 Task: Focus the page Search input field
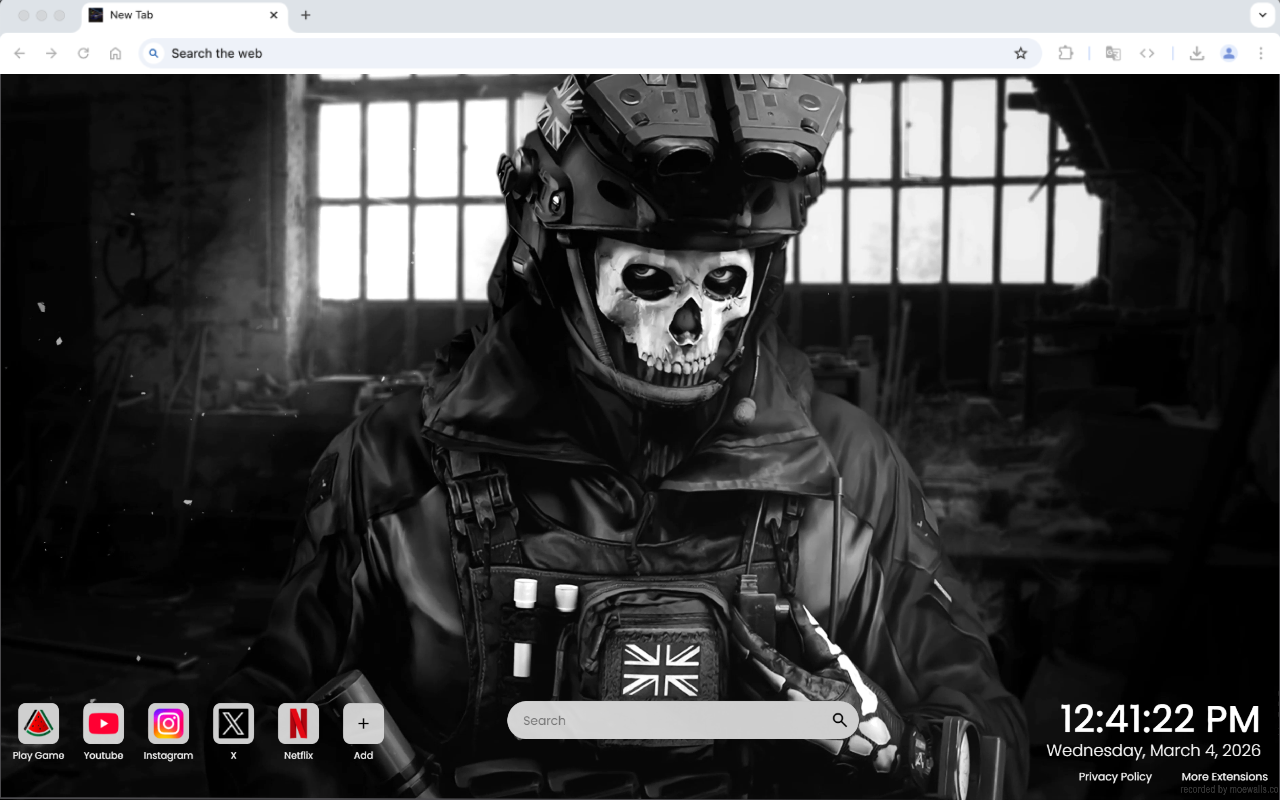[x=683, y=720]
